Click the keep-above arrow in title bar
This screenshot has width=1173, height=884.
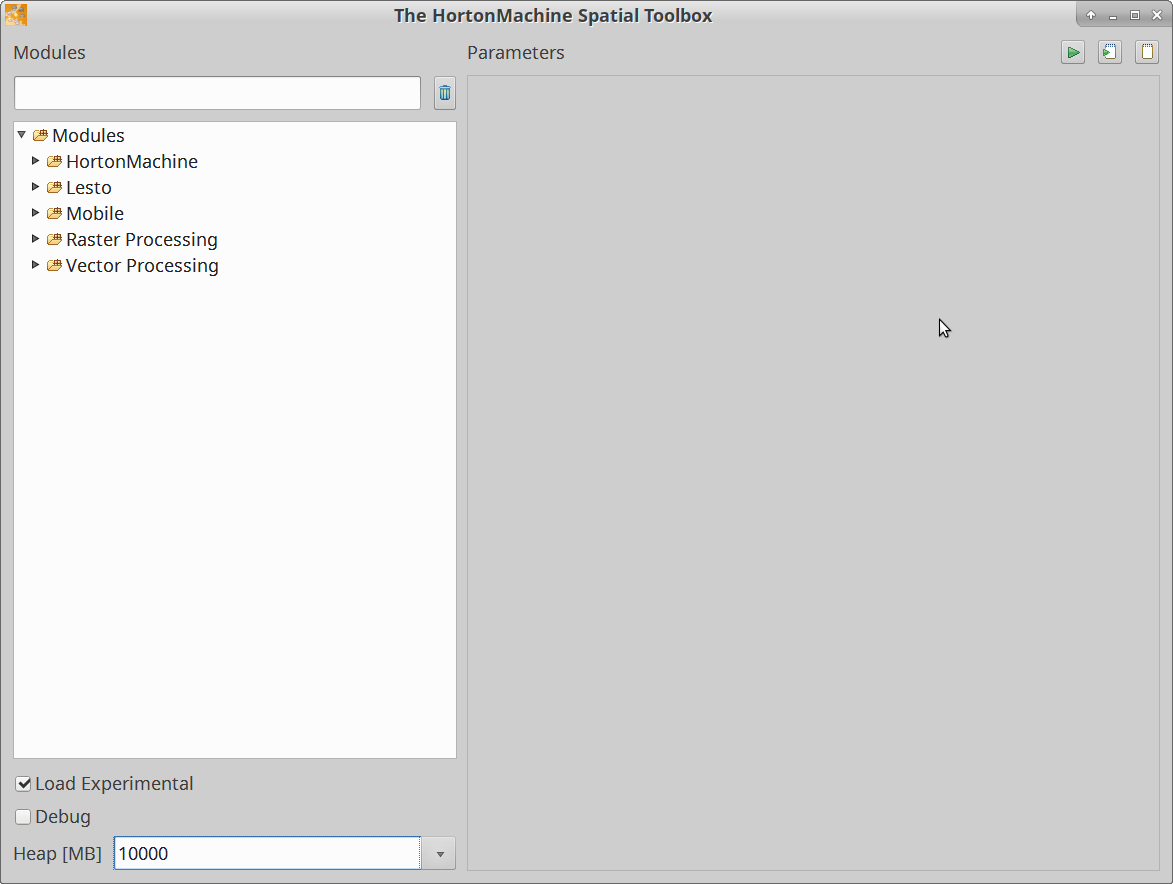click(x=1091, y=15)
